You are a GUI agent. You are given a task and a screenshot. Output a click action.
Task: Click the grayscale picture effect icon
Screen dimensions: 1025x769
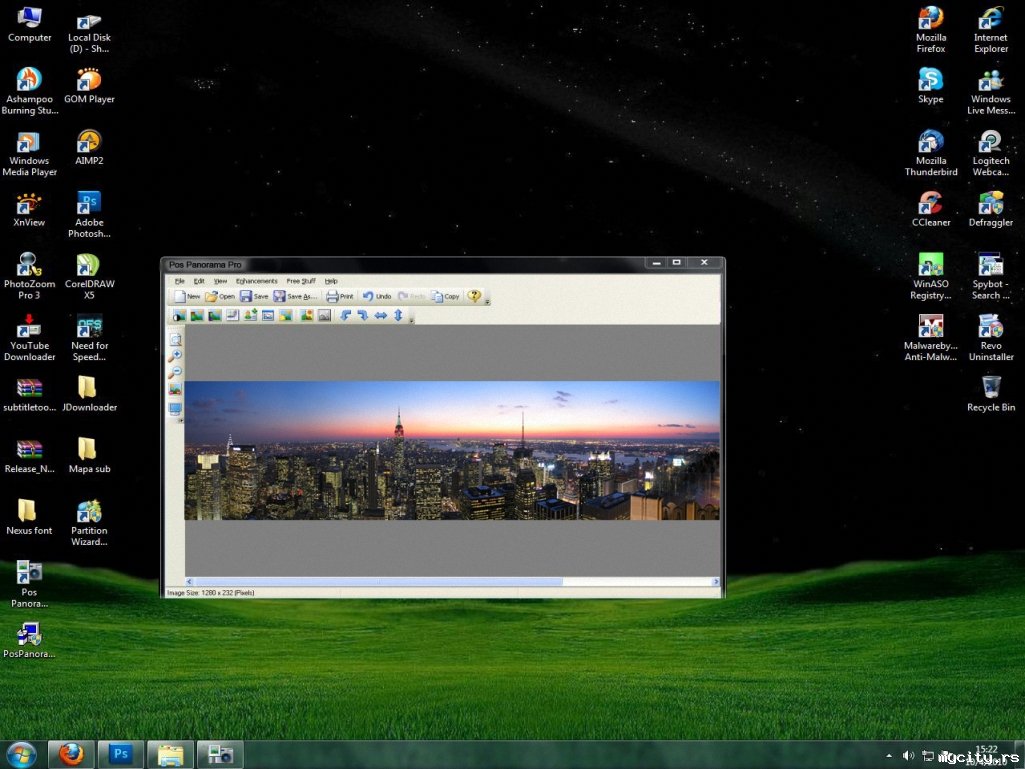[x=324, y=316]
